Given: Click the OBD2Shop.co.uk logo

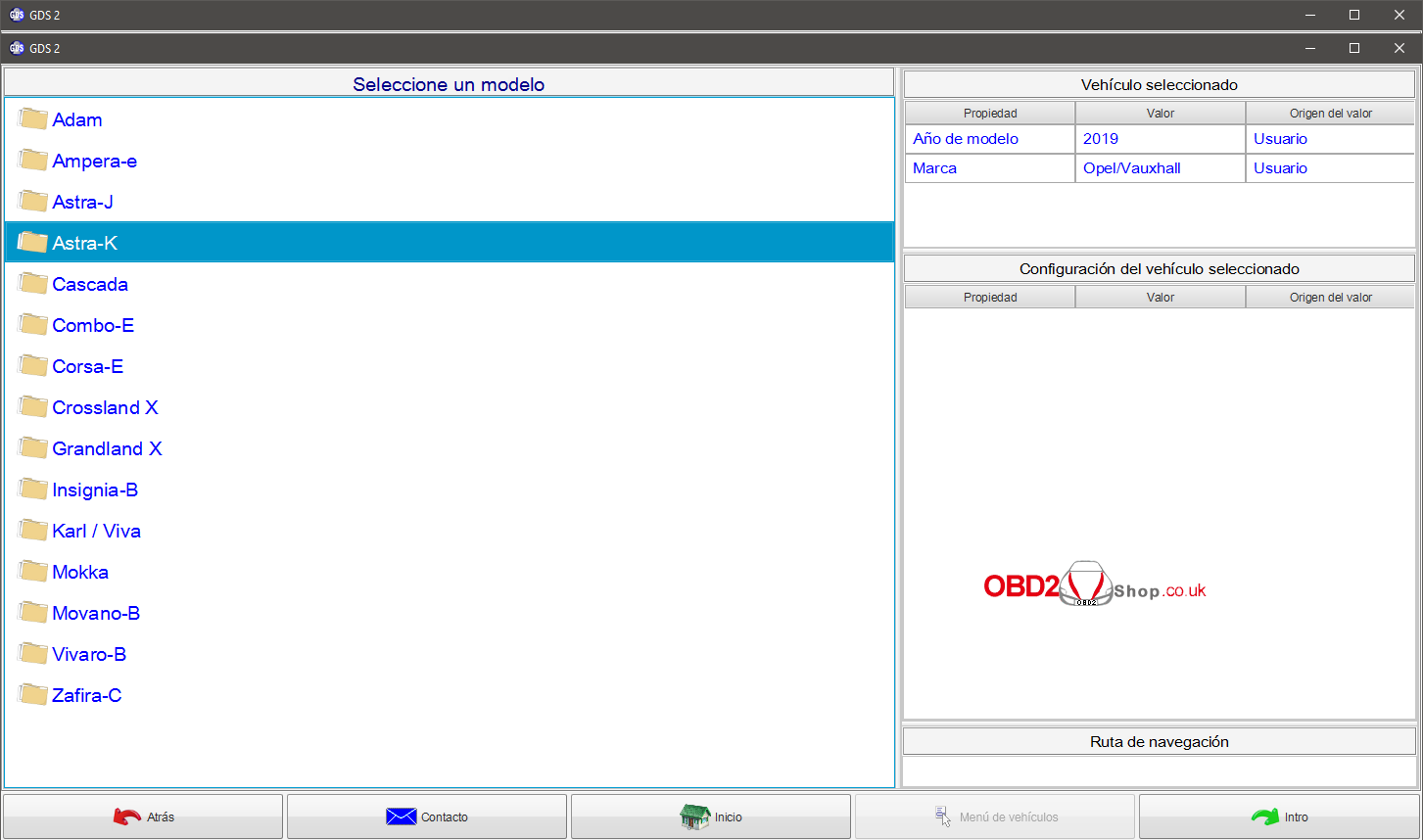Looking at the screenshot, I should coord(1094,585).
